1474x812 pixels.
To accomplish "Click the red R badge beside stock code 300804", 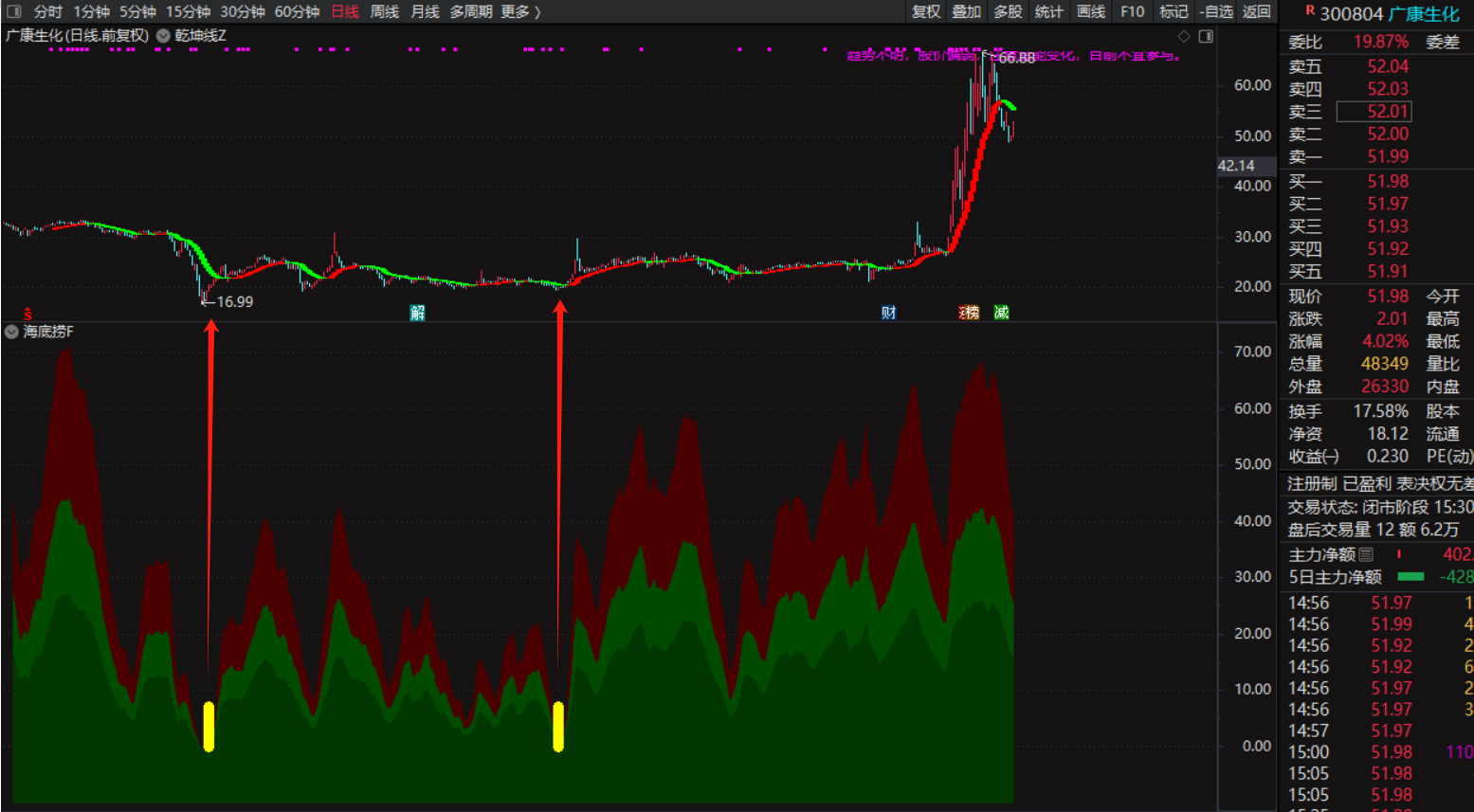I will [1310, 11].
